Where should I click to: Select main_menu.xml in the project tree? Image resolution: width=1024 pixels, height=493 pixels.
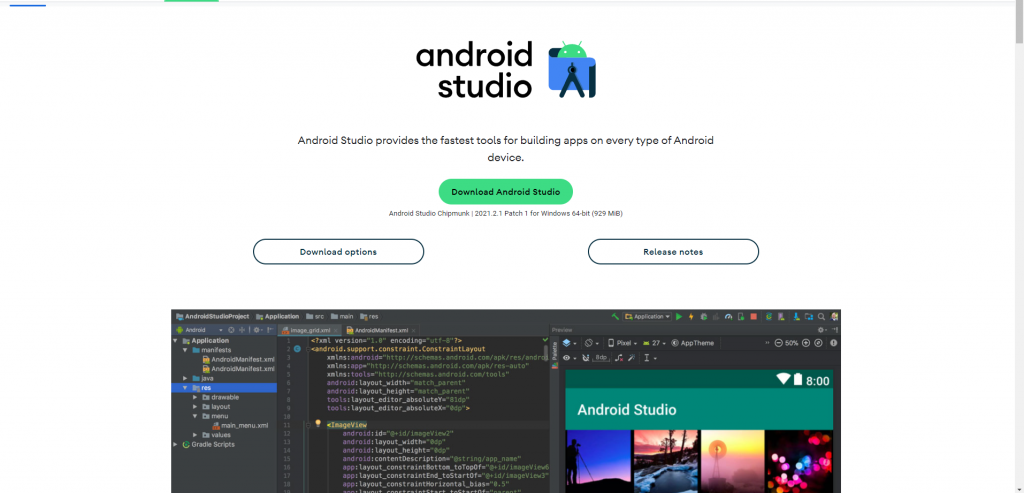coord(240,426)
